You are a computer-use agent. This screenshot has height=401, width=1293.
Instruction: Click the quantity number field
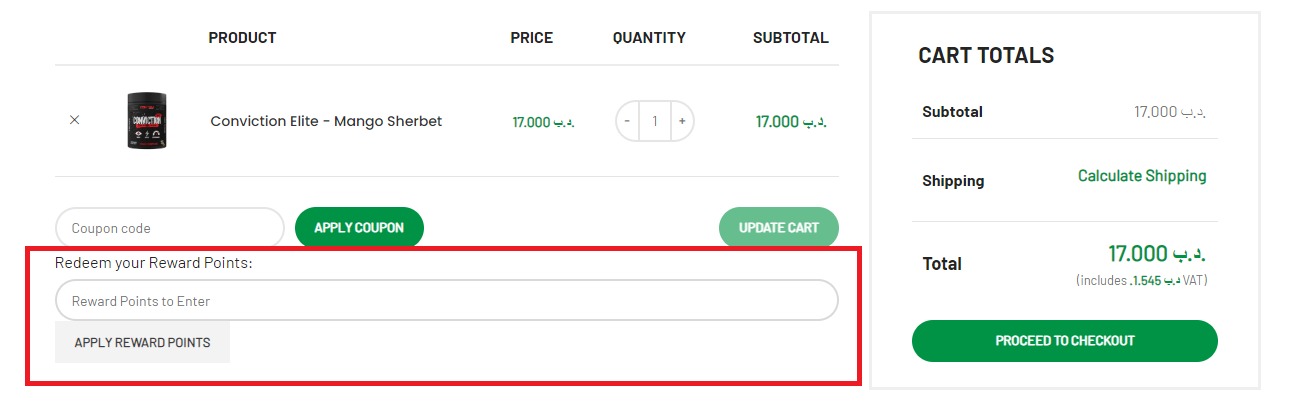click(x=655, y=121)
